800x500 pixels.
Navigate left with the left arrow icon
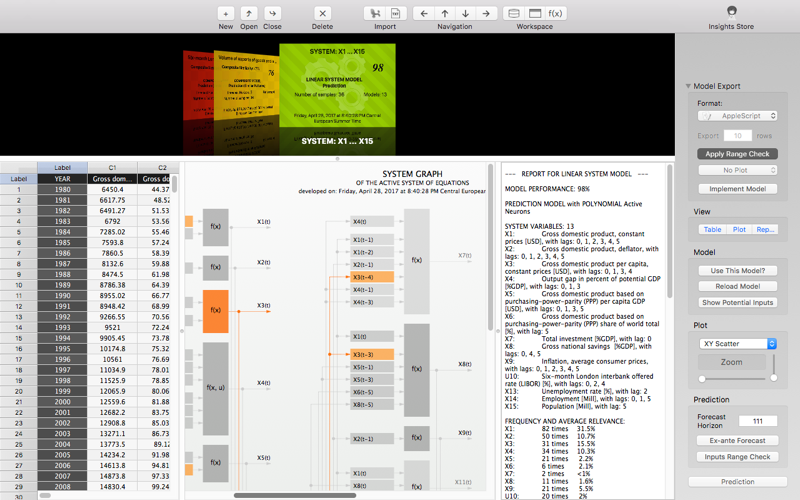[423, 14]
